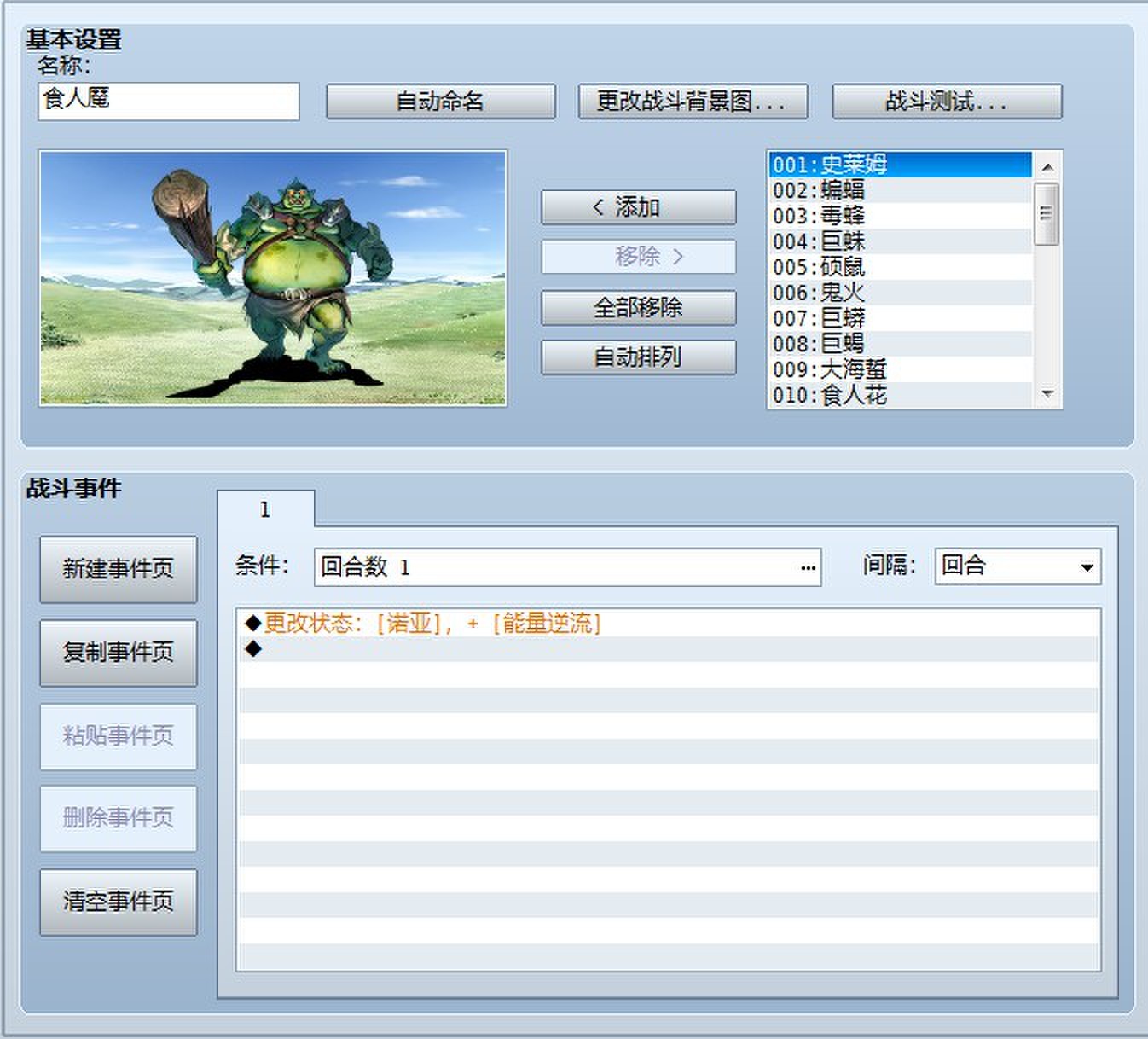
Task: Click 新建事件页 to create event page
Action: pyautogui.click(x=119, y=569)
